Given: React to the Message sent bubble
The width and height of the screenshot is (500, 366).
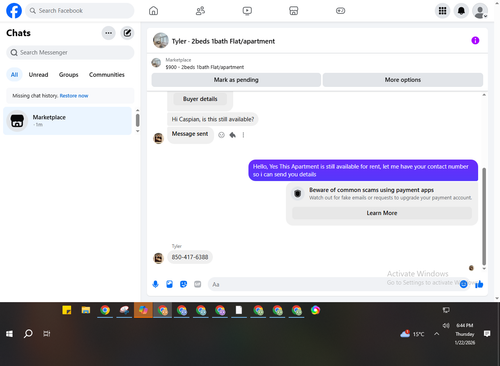Looking at the screenshot, I should point(221,135).
